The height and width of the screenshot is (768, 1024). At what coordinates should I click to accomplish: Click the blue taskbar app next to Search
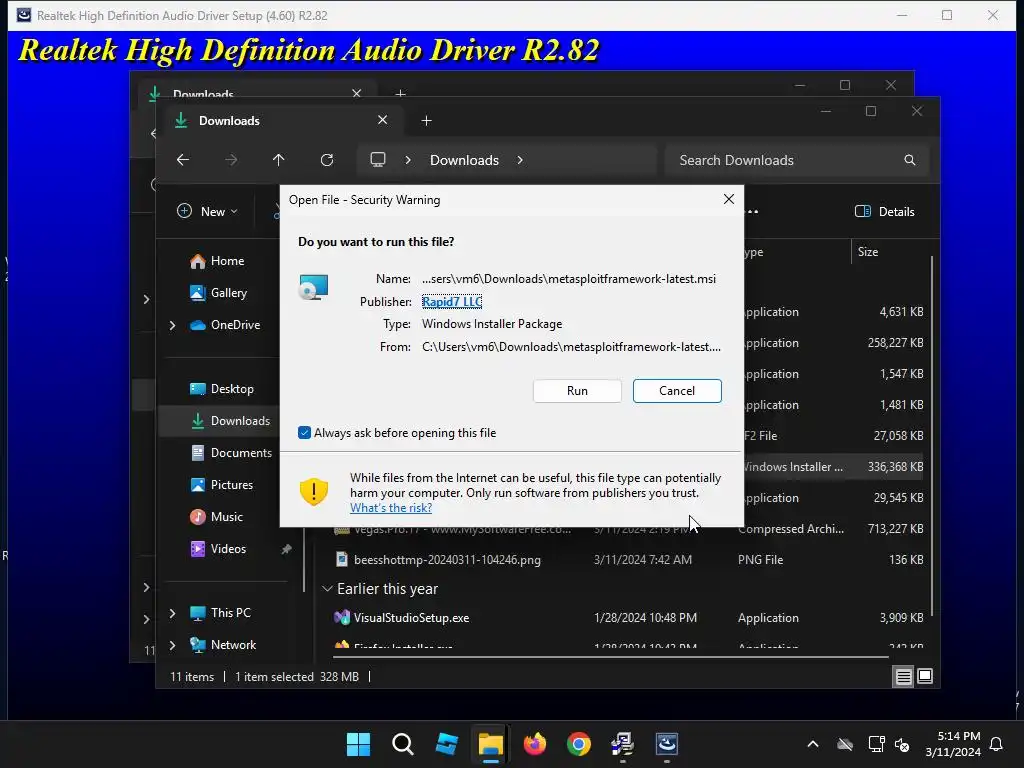[447, 744]
